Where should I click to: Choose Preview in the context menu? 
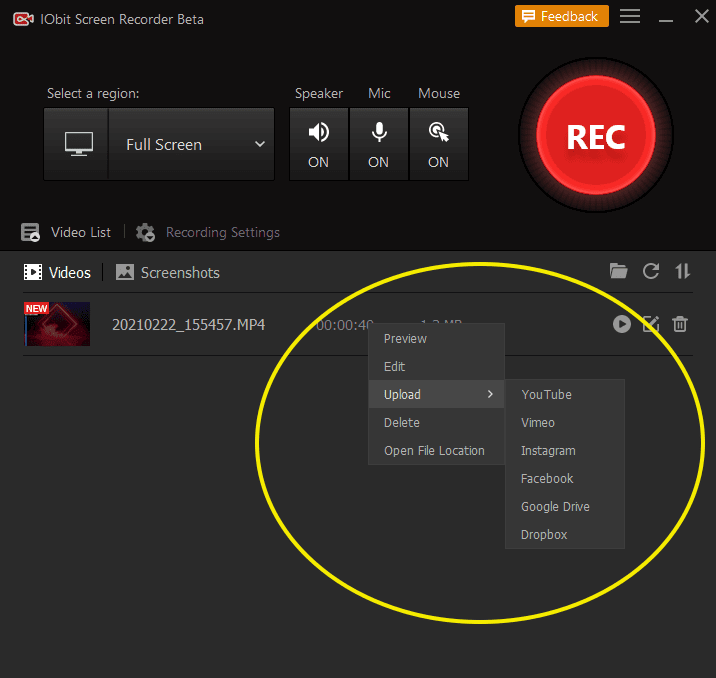pyautogui.click(x=437, y=338)
